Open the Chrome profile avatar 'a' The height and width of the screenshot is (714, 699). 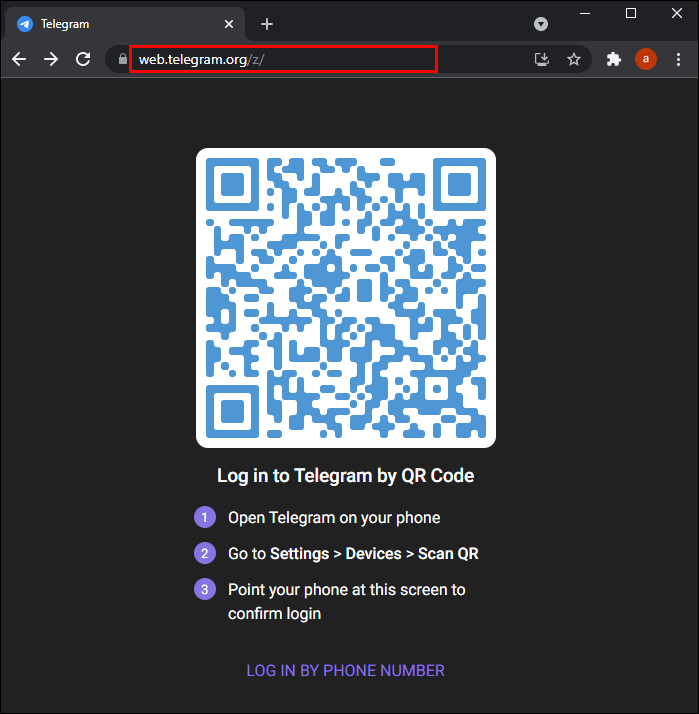646,59
